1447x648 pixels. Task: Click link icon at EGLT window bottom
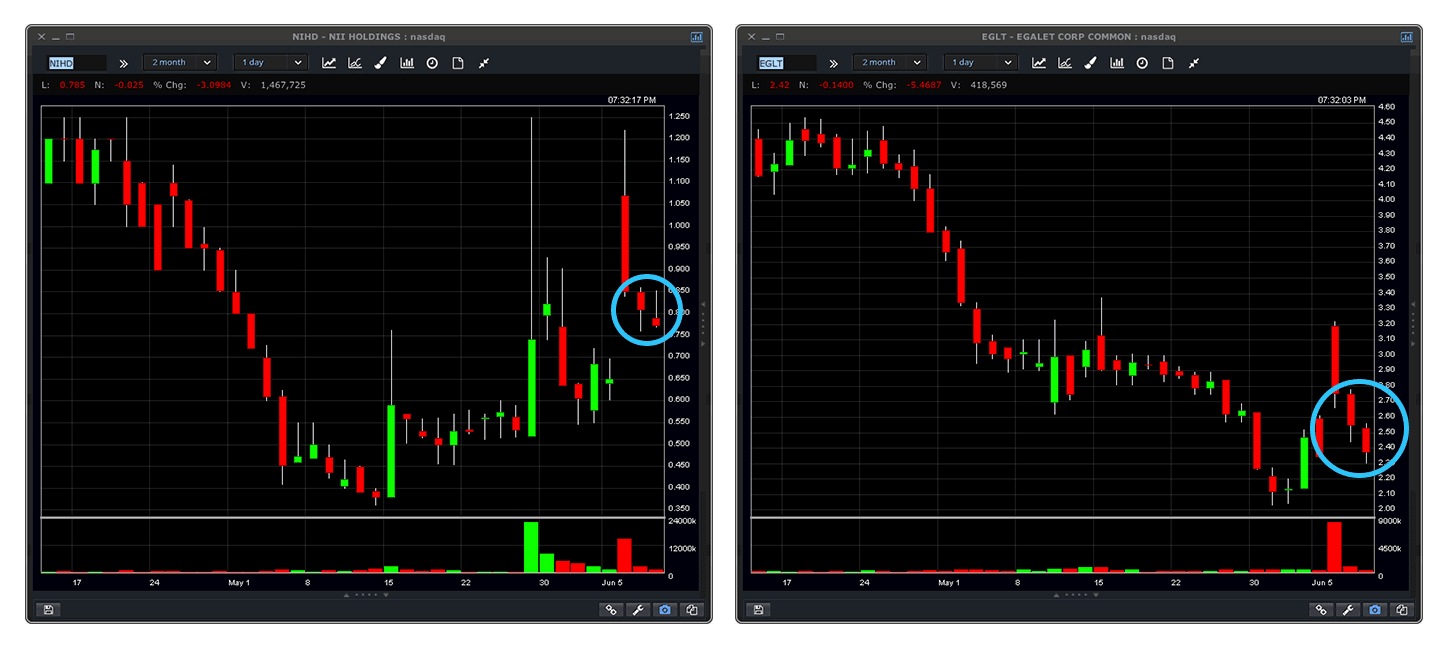point(1321,609)
